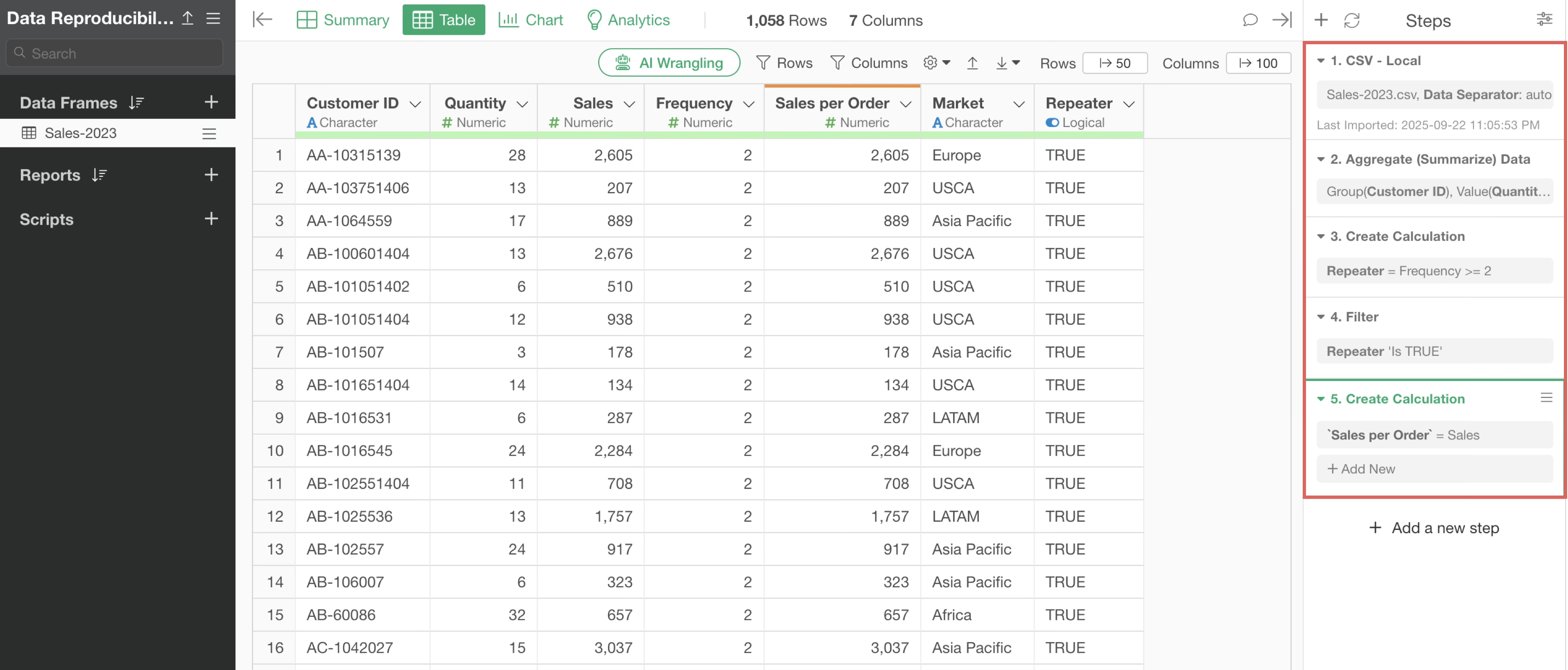Screen dimensions: 1568x670
Task: Open the comment bubble icon
Action: click(x=1249, y=20)
